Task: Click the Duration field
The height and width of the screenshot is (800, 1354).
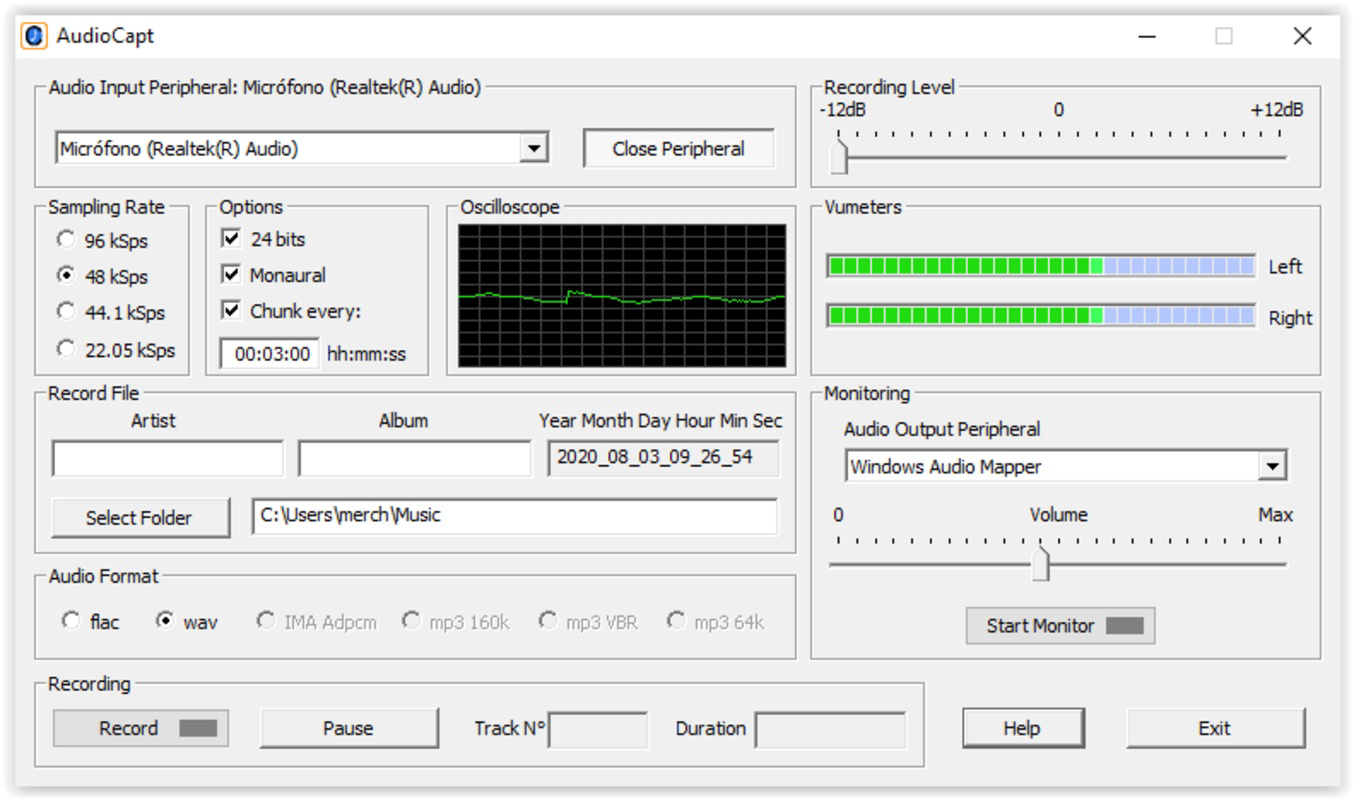Action: tap(830, 729)
